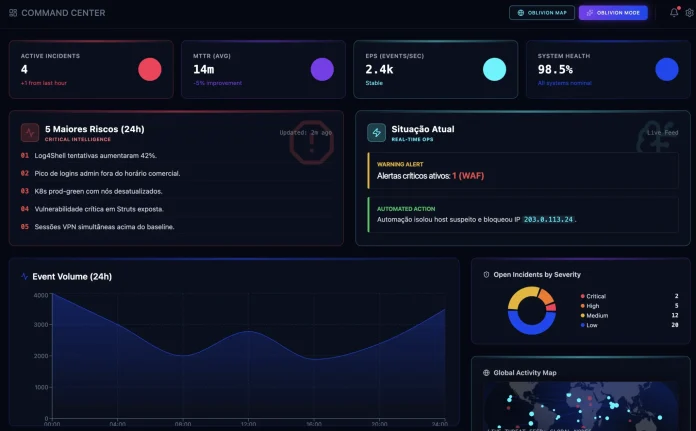Open the Oblivion Map view

tap(542, 13)
